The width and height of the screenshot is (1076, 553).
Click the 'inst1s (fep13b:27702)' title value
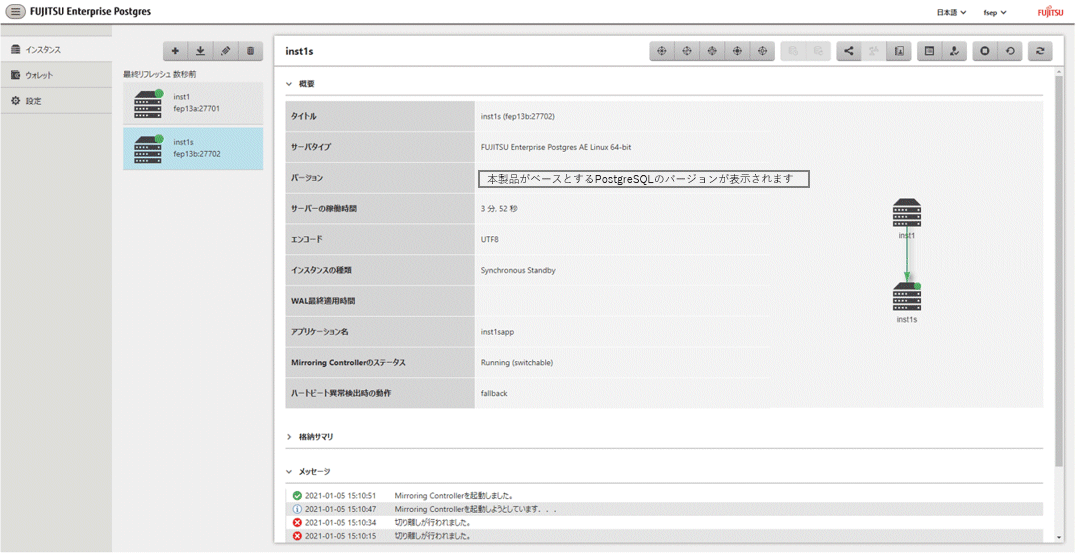click(517, 117)
